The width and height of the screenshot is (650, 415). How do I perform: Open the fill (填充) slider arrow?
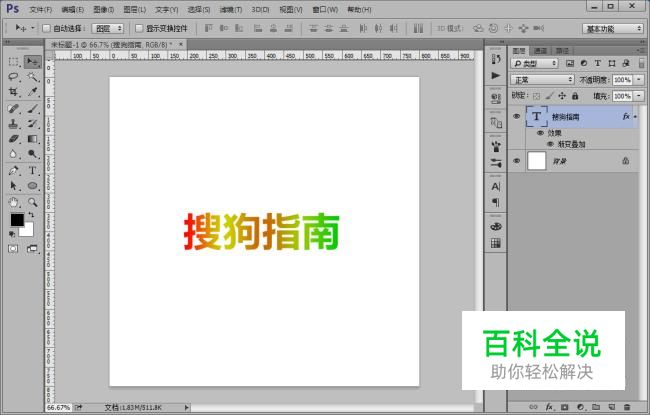coord(639,96)
